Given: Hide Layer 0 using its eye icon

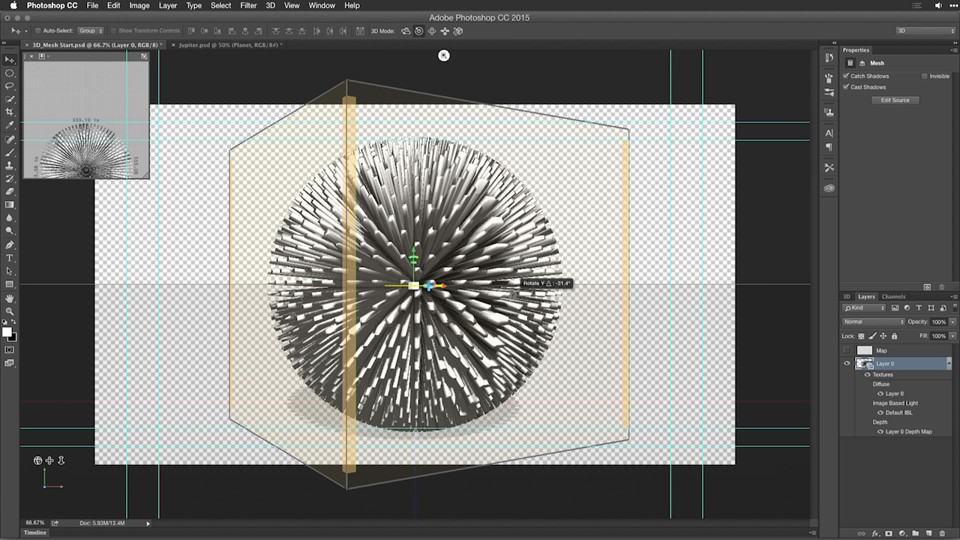Looking at the screenshot, I should (847, 364).
